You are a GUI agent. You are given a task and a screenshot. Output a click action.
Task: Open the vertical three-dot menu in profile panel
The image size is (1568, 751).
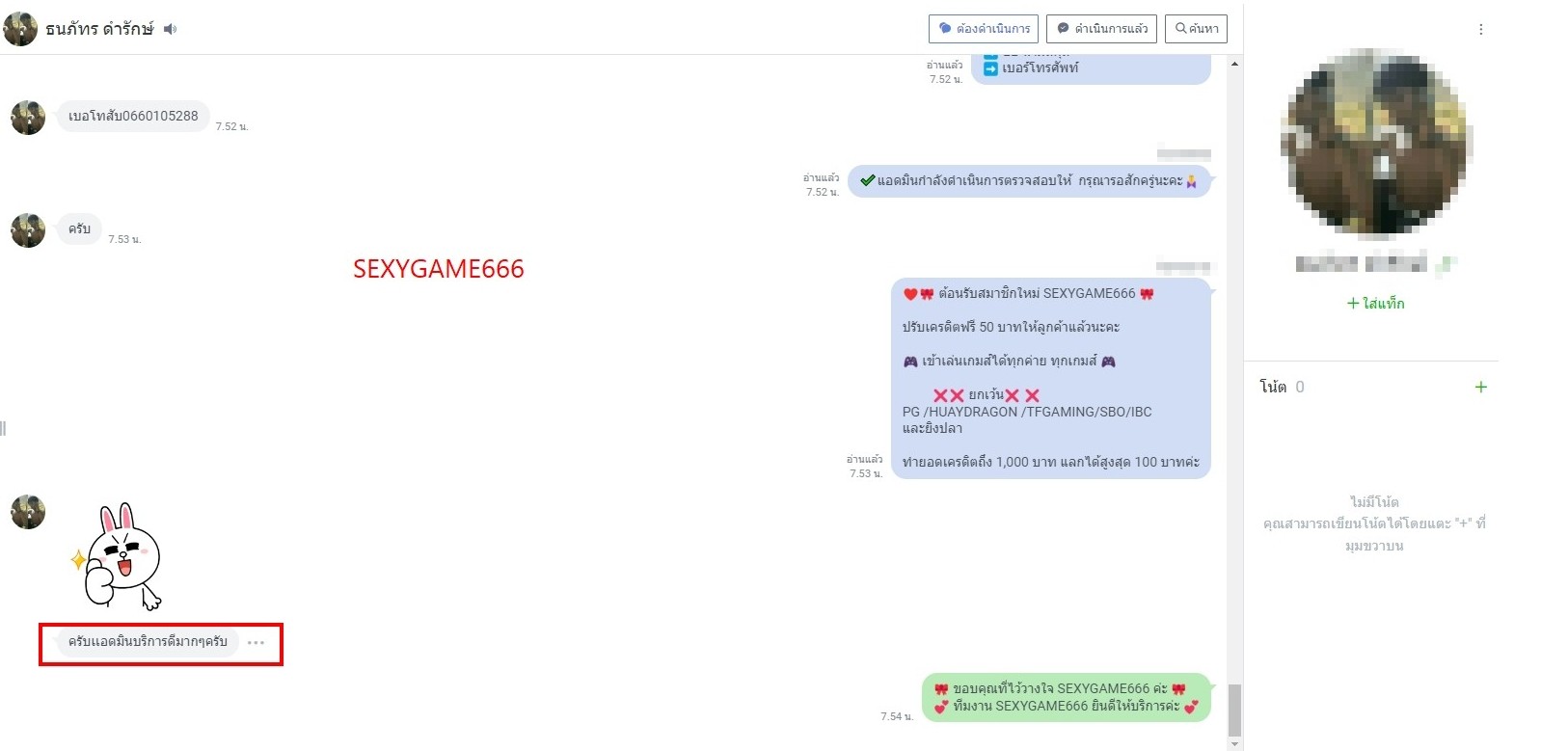pos(1480,30)
